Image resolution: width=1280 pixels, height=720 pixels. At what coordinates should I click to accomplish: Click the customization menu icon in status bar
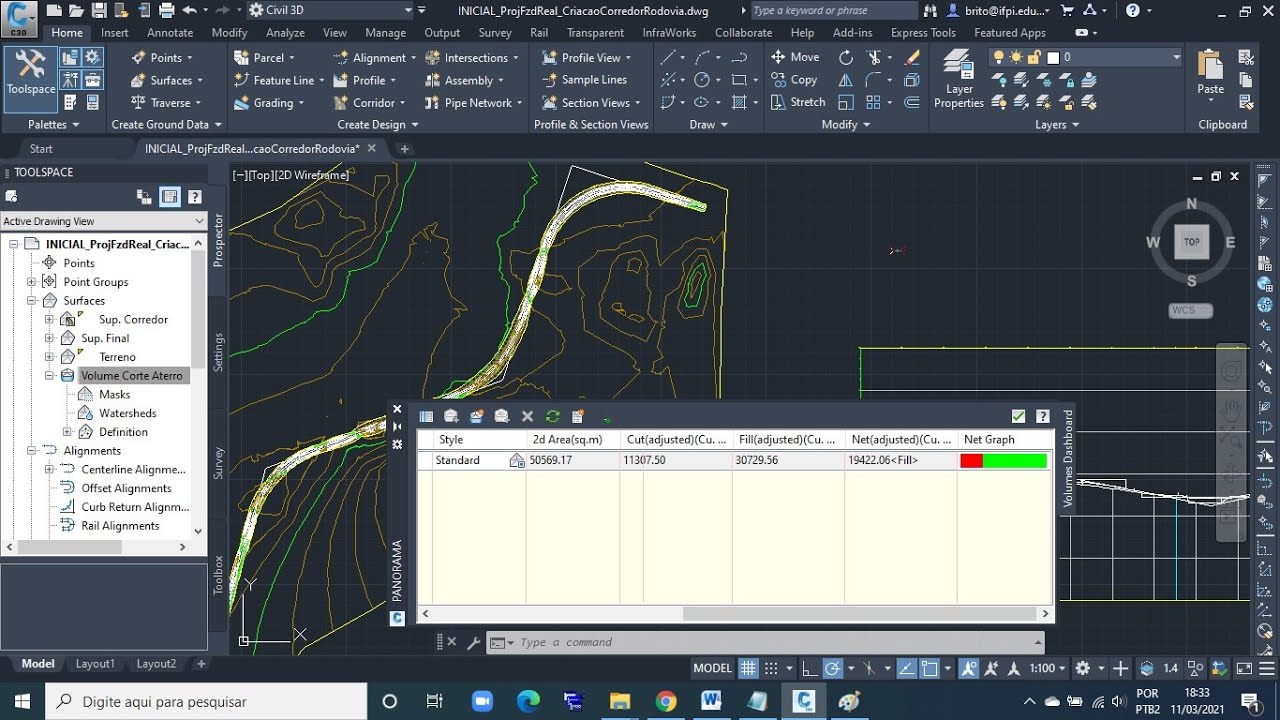(x=1269, y=668)
